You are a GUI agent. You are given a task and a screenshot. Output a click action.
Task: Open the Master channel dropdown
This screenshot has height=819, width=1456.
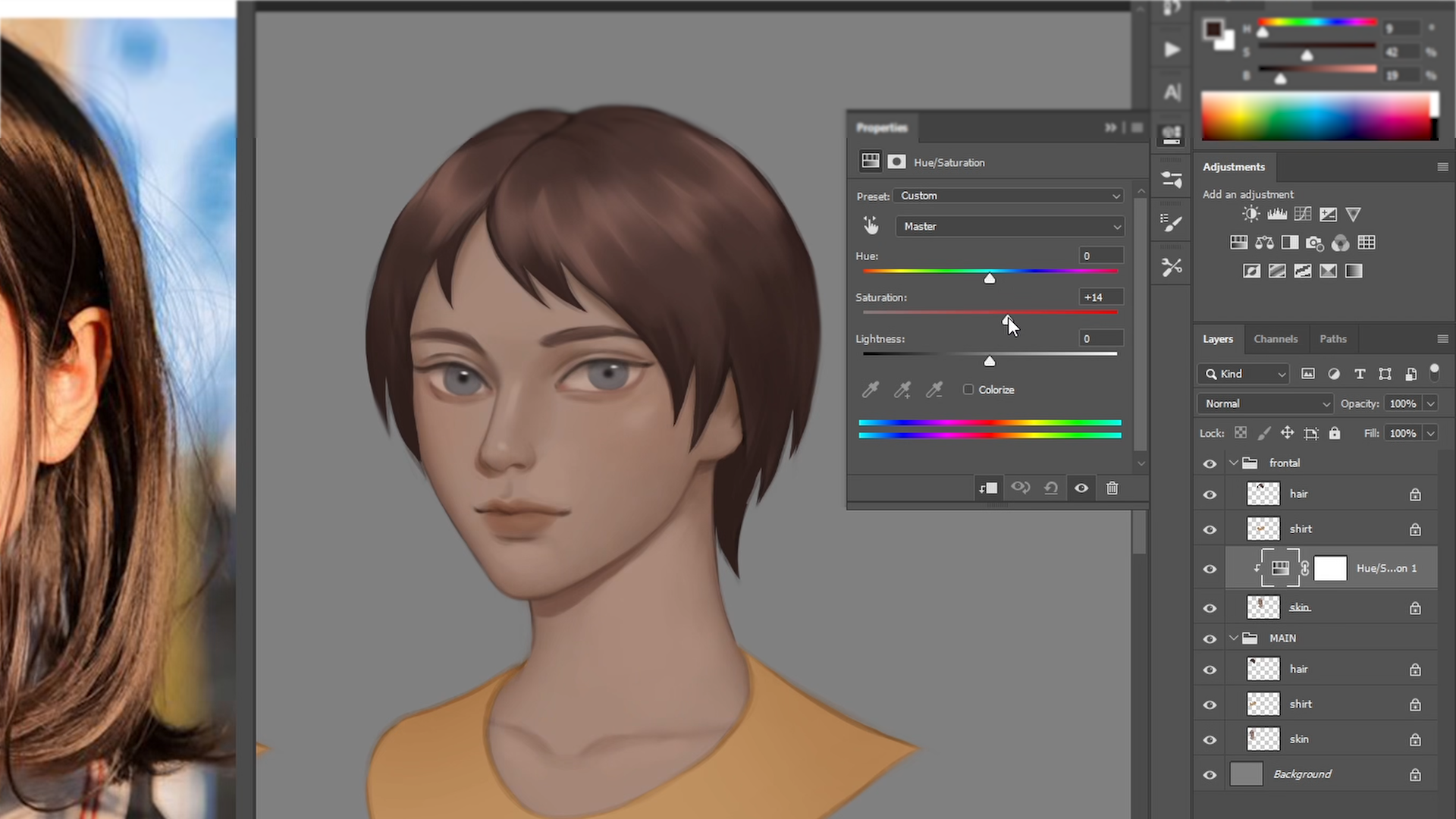point(1010,227)
